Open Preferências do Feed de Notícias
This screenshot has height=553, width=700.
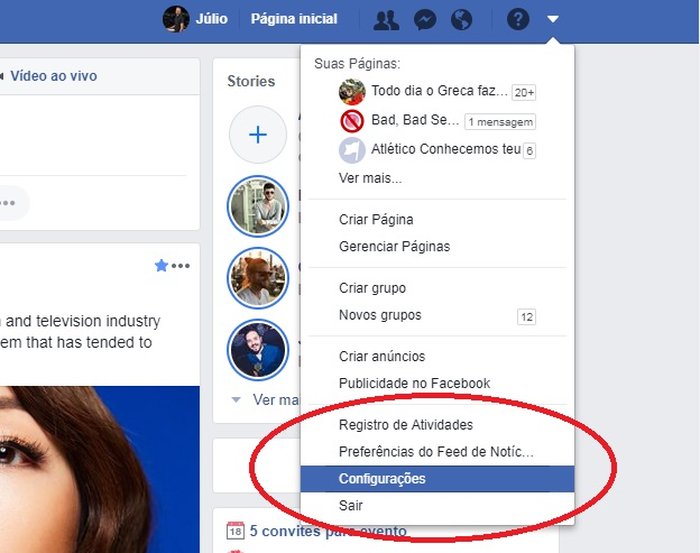438,452
